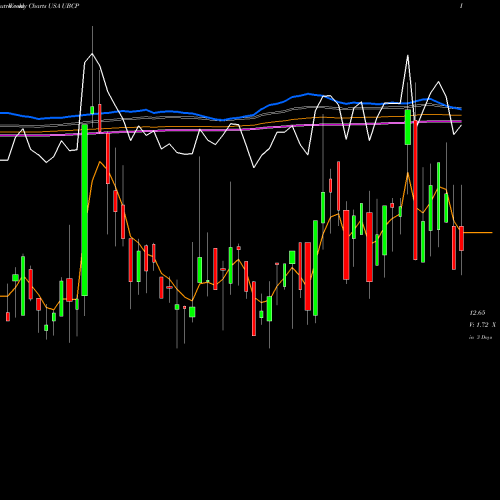The image size is (500, 500).
Task: Click the short green candle atop the white line's right peak
Action: (408, 127)
